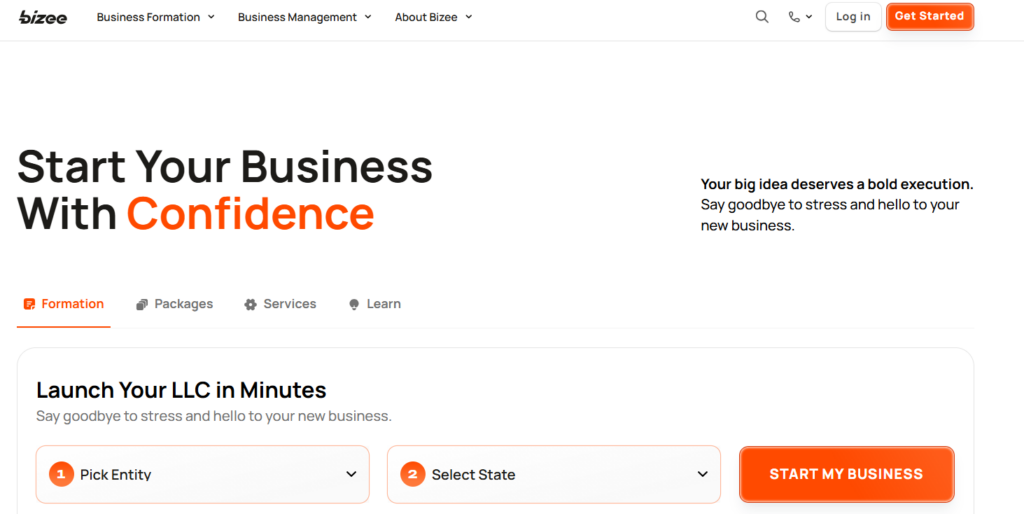This screenshot has width=1024, height=514.
Task: Click the Learn lightbulb icon
Action: coord(354,304)
